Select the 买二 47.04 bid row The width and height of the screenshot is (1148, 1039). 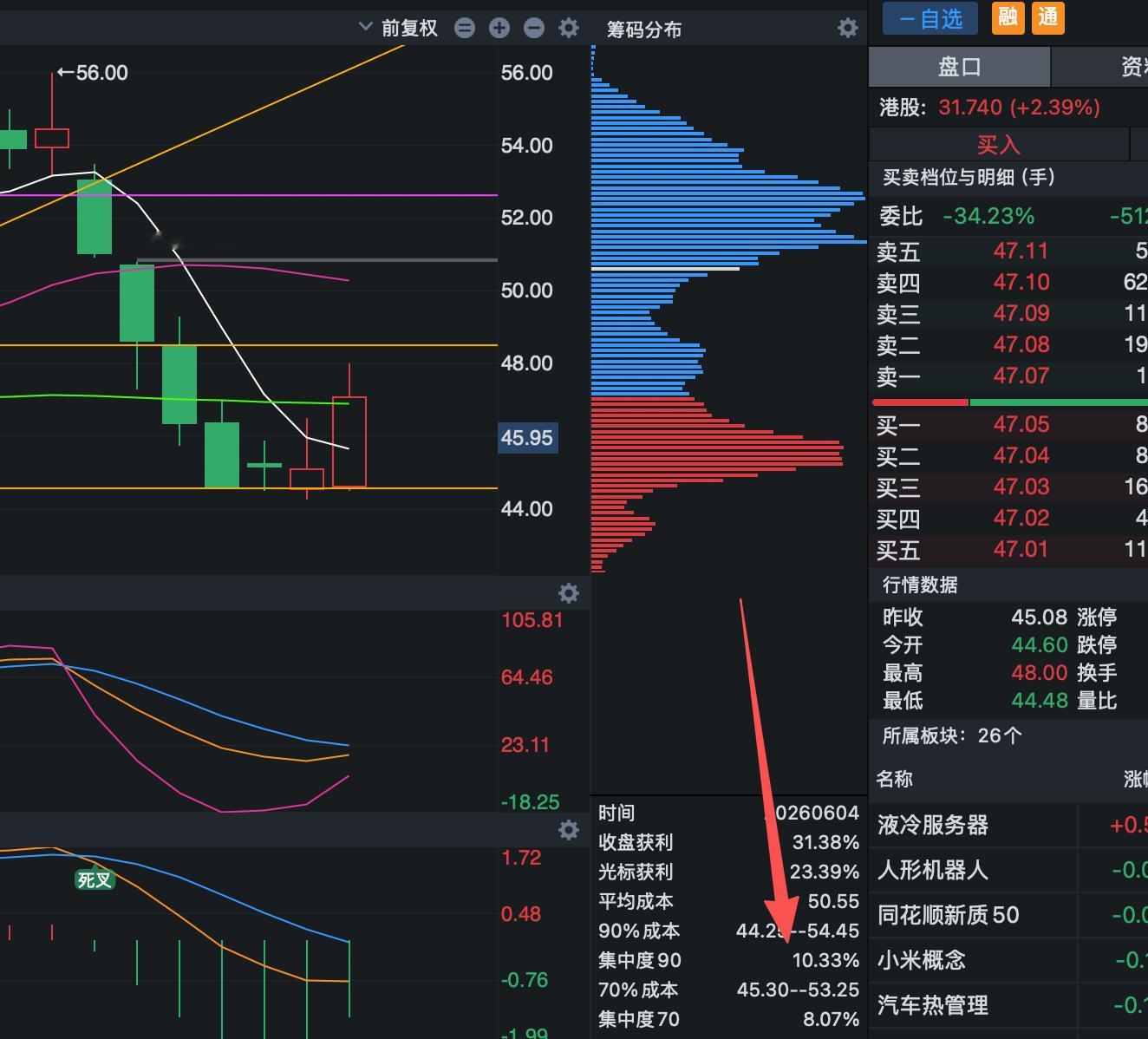point(1008,456)
